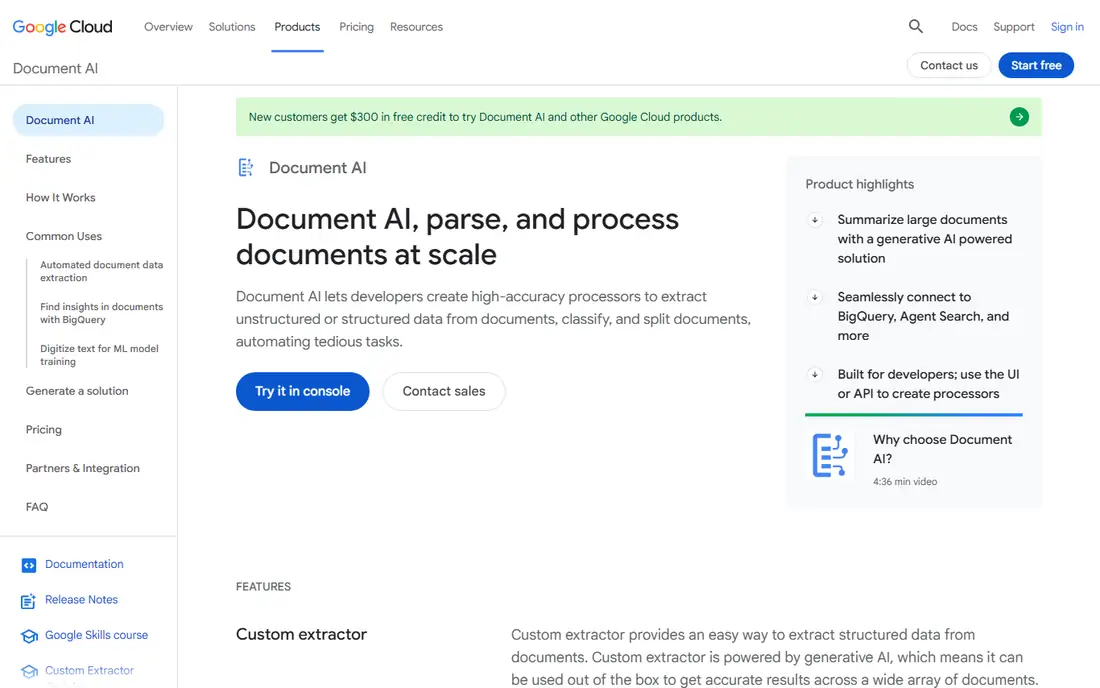Screen dimensions: 1100x688
Task: Click the Document AI product icon beside heading
Action: (246, 168)
